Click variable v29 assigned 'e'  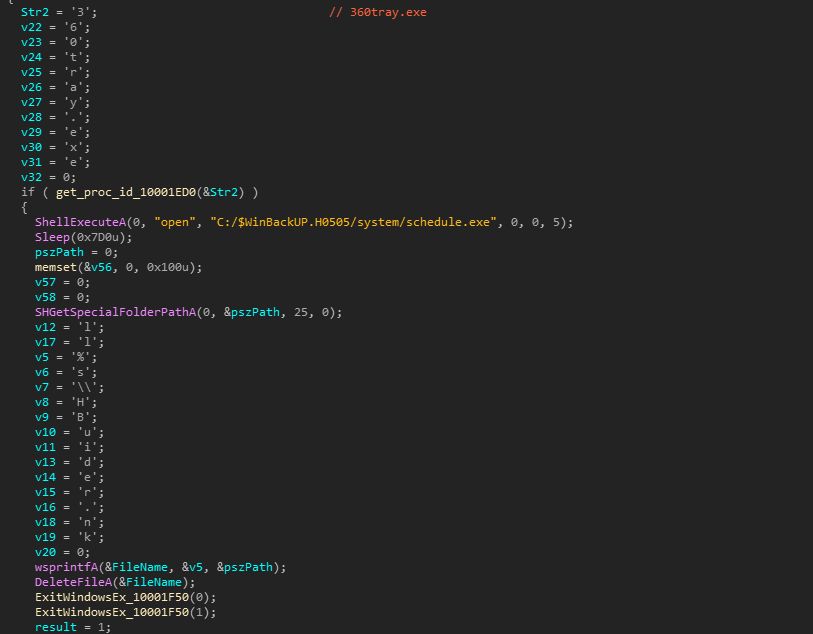[x=31, y=132]
